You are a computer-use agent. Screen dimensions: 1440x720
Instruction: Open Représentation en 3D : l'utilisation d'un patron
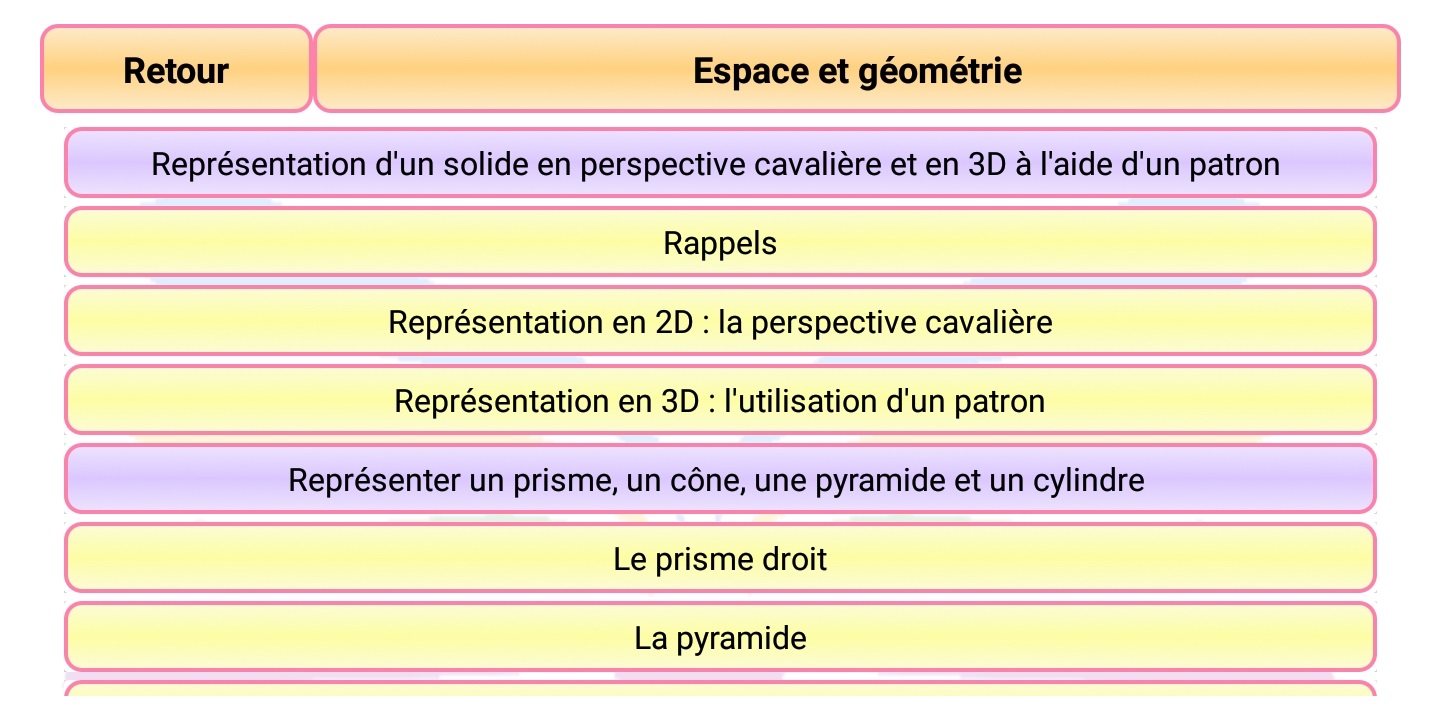[x=720, y=400]
